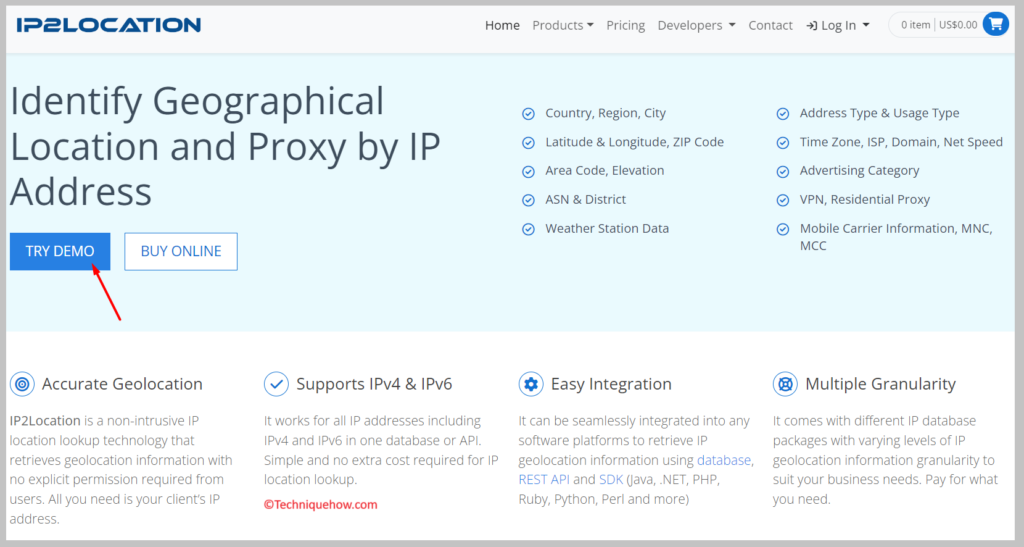1024x547 pixels.
Task: Follow the REST API link
Action: [x=544, y=480]
